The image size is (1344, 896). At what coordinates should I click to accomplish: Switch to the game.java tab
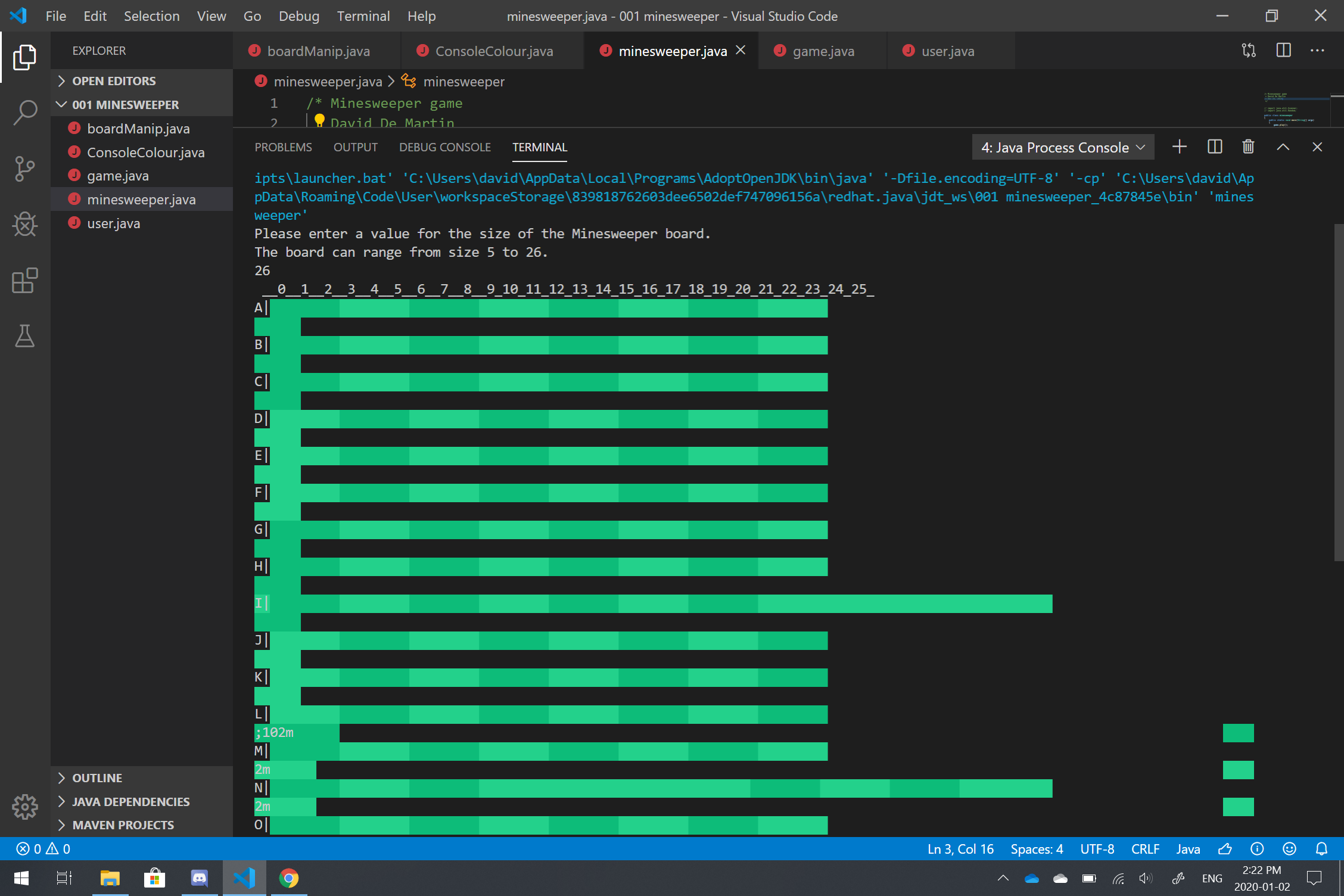823,51
